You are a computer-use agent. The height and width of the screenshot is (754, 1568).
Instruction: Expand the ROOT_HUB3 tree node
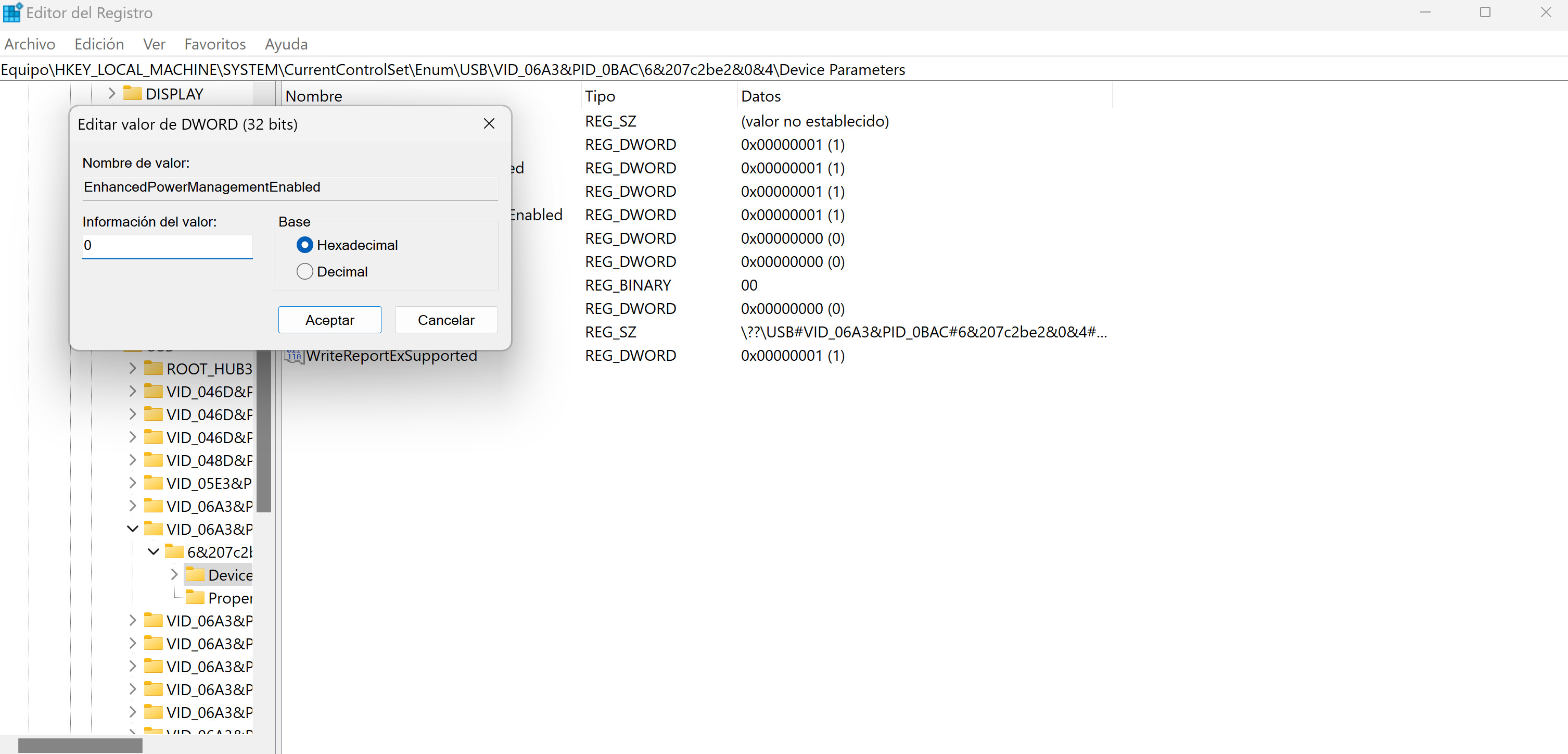pos(133,369)
